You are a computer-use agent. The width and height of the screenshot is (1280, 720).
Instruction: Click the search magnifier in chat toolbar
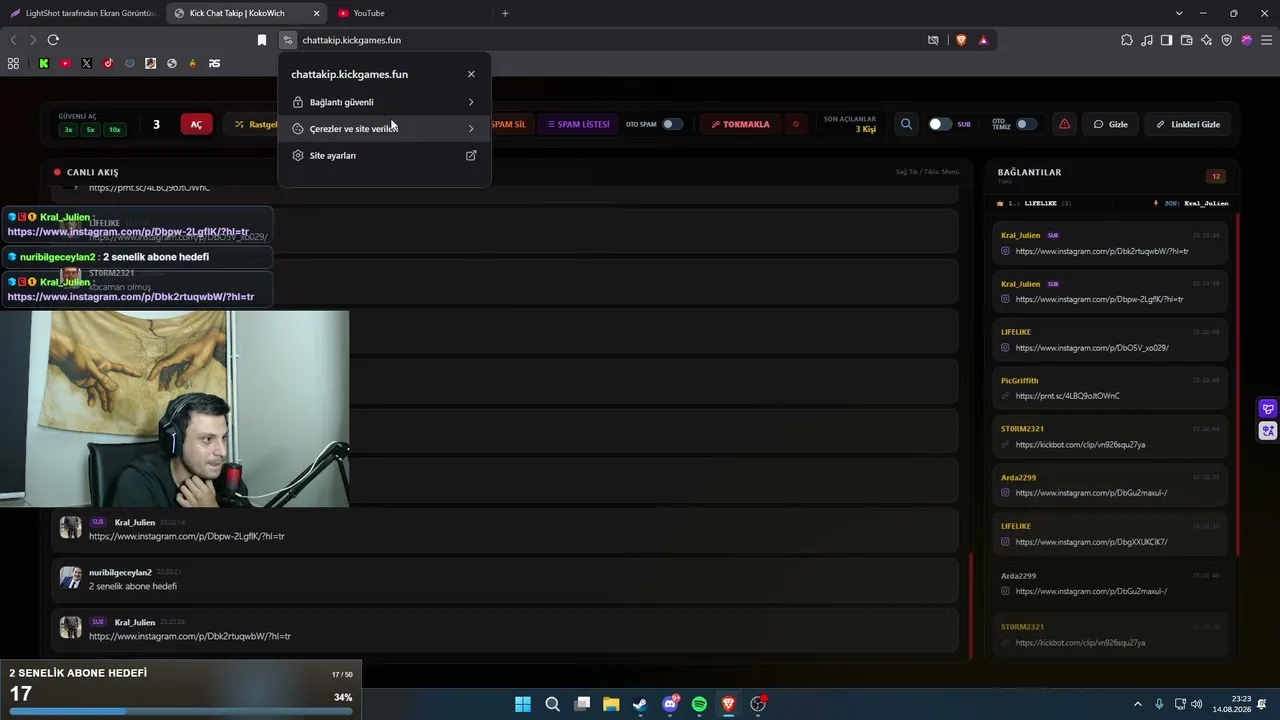pos(906,124)
